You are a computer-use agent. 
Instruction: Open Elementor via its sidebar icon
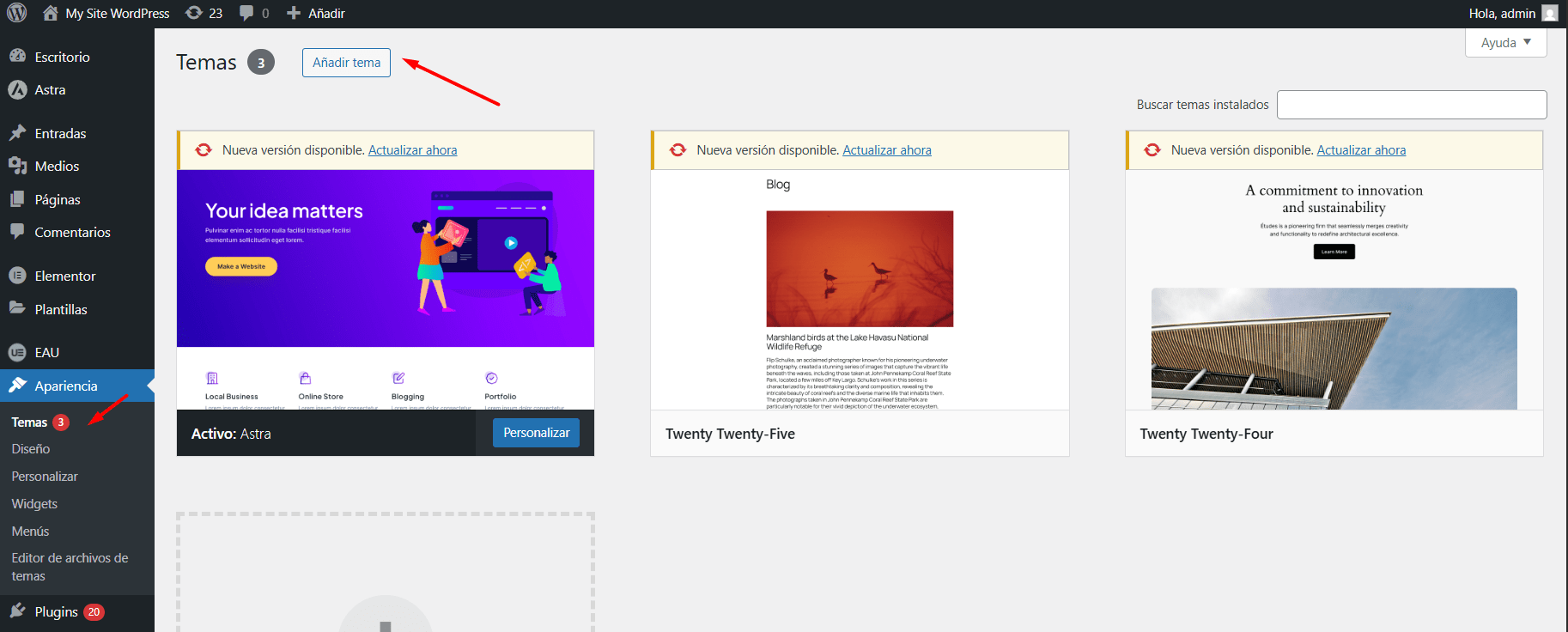pyautogui.click(x=17, y=276)
